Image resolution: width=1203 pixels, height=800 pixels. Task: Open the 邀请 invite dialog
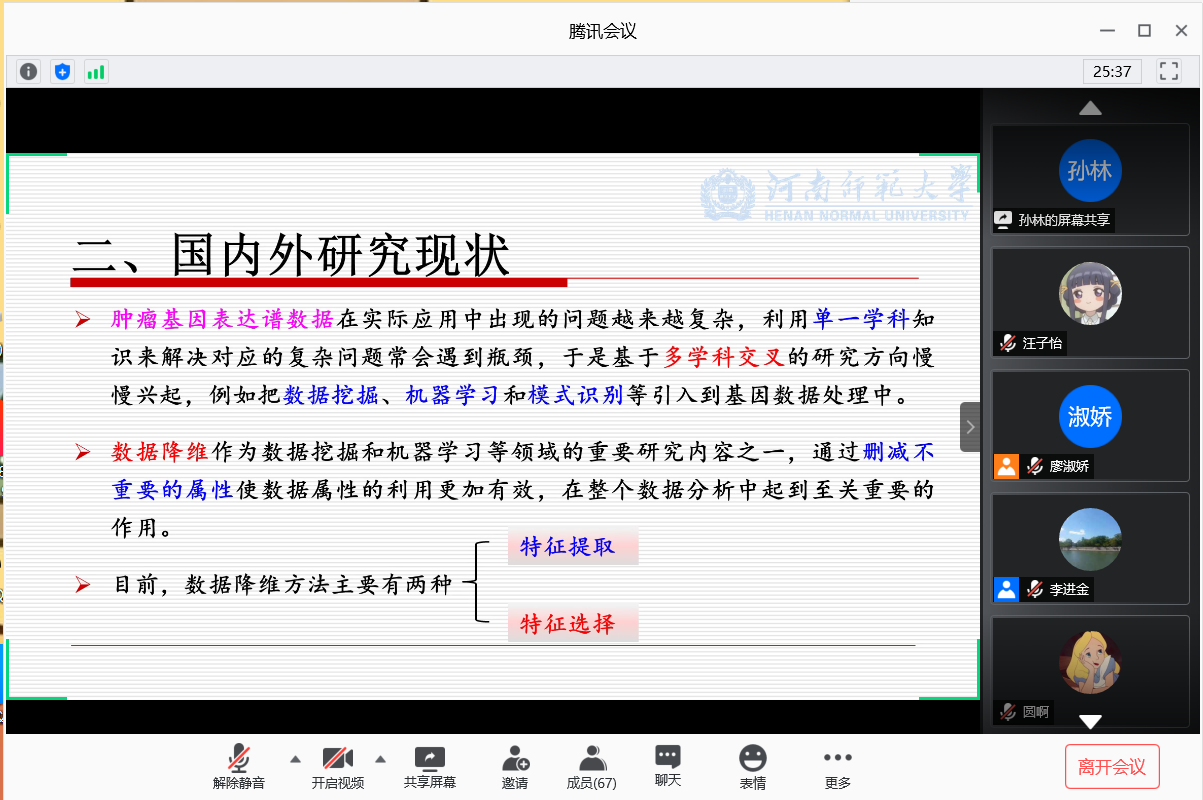coord(515,767)
